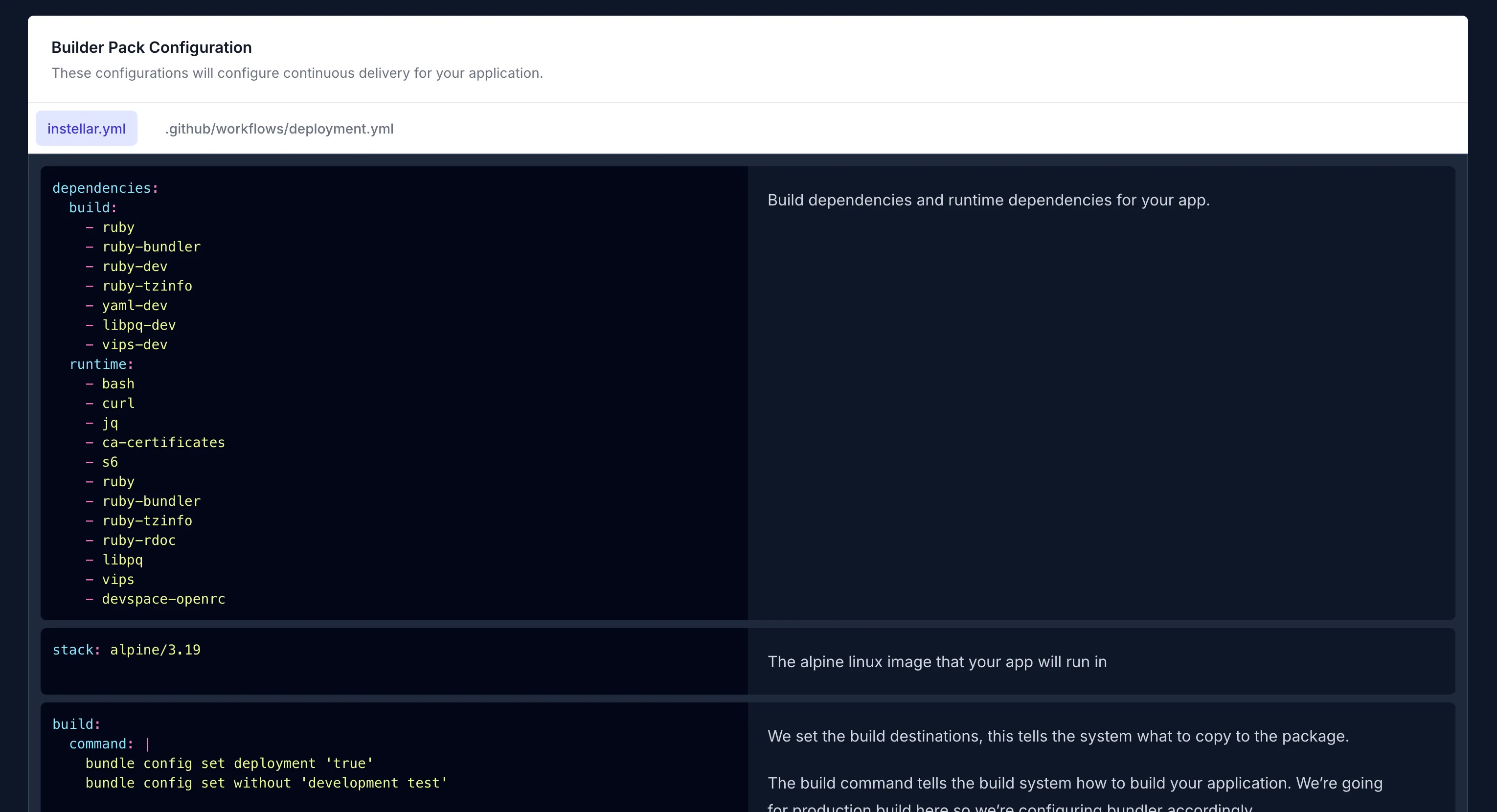Click the 'These configurations will configure continuous delivery' subtitle
Viewport: 1497px width, 812px height.
[x=297, y=73]
